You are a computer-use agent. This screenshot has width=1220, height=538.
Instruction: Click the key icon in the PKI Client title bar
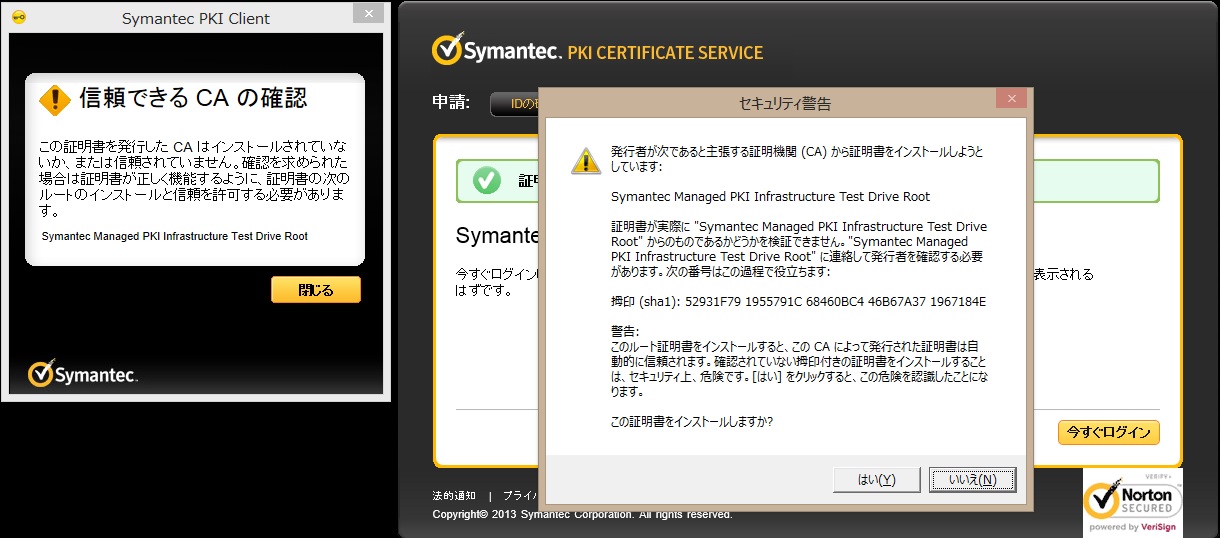(x=19, y=17)
